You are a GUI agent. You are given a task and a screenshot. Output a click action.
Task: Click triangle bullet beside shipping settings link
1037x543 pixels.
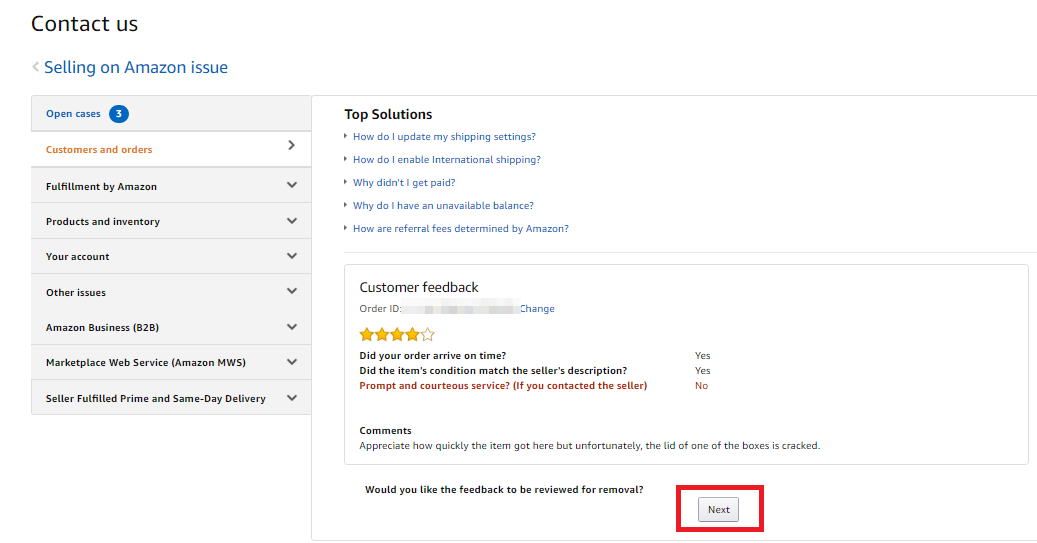(346, 136)
